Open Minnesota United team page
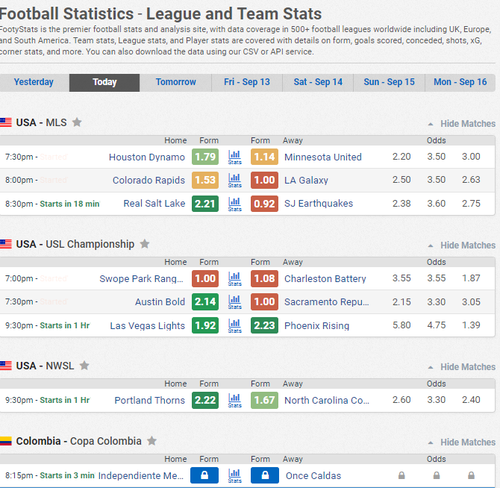This screenshot has width=500, height=488. coord(323,157)
